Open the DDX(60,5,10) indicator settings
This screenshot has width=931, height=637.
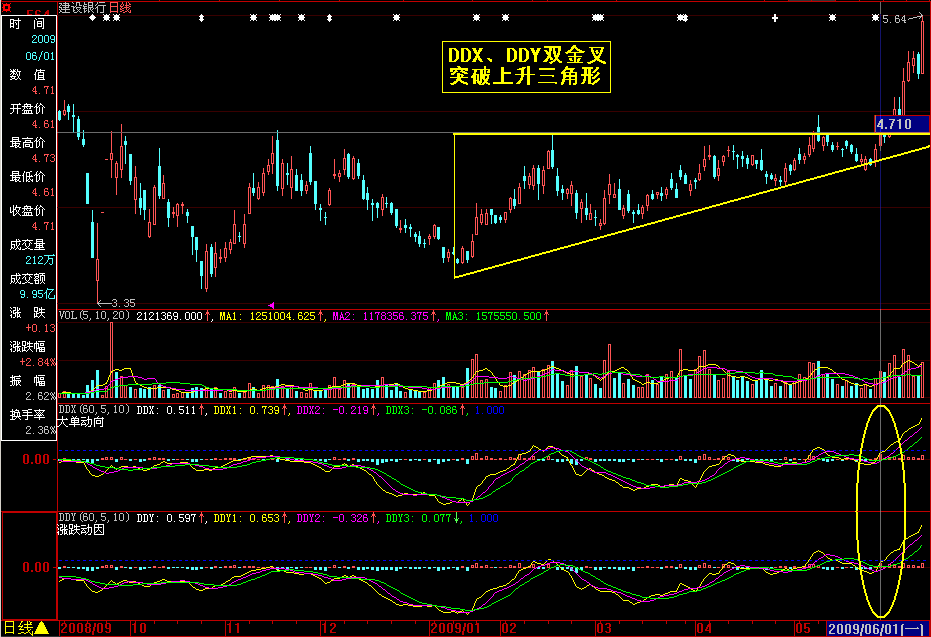click(x=94, y=409)
